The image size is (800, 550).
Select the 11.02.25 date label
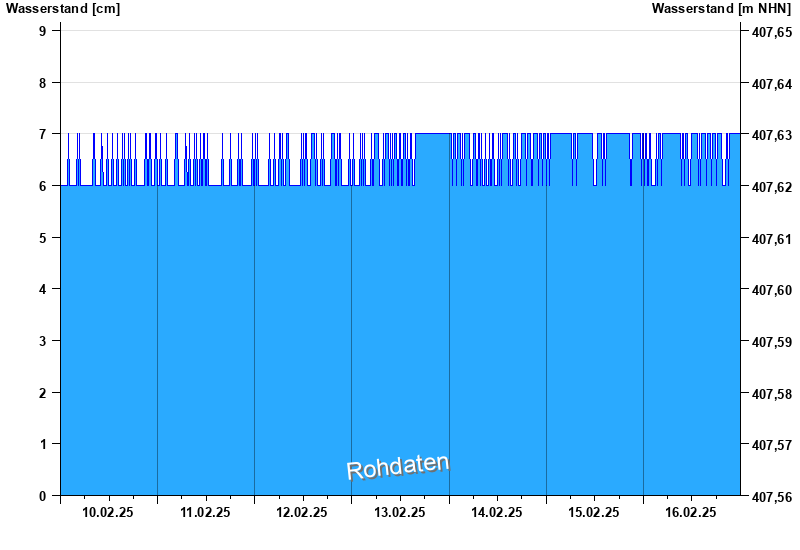[x=205, y=512]
